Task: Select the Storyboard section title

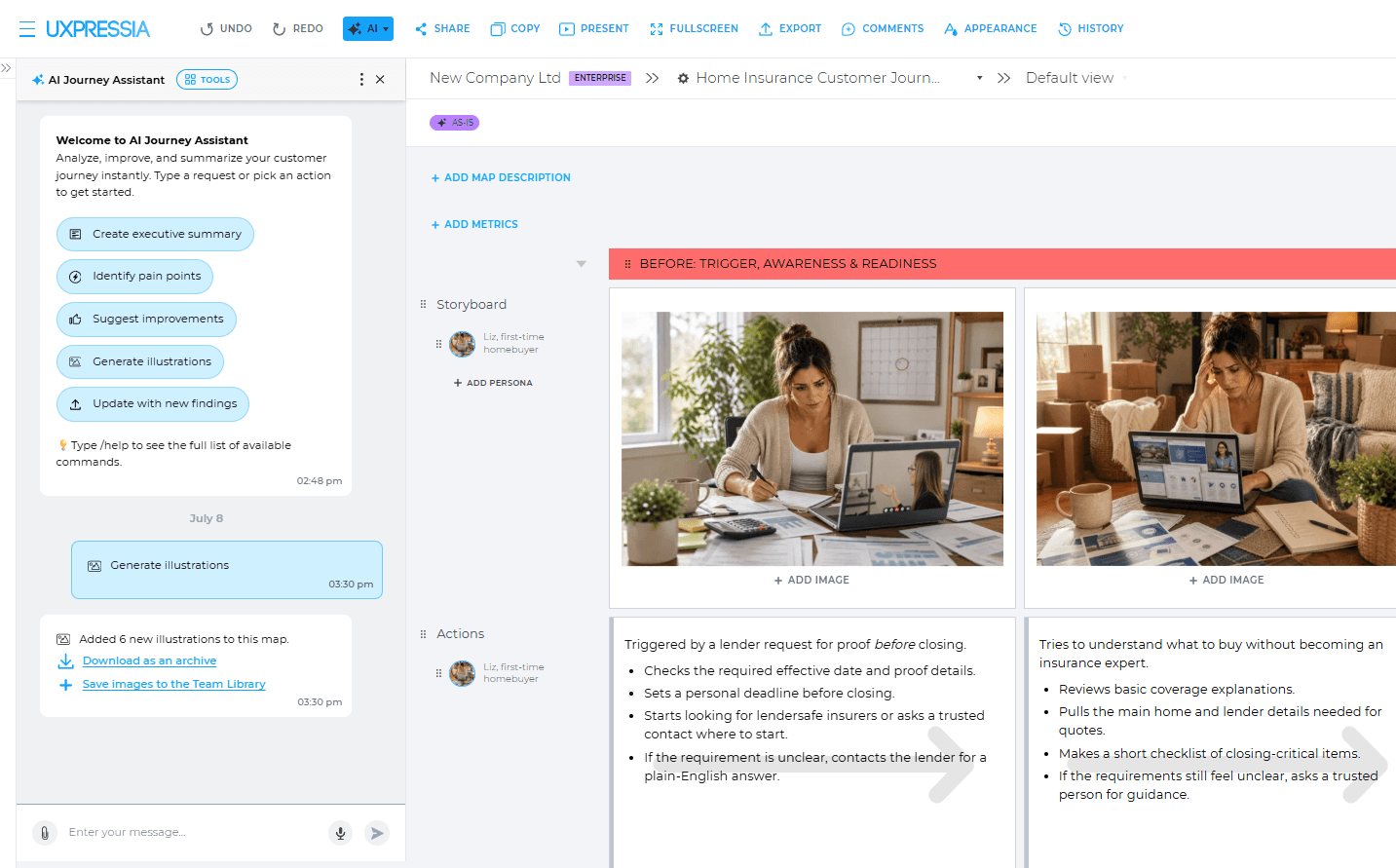Action: click(472, 305)
